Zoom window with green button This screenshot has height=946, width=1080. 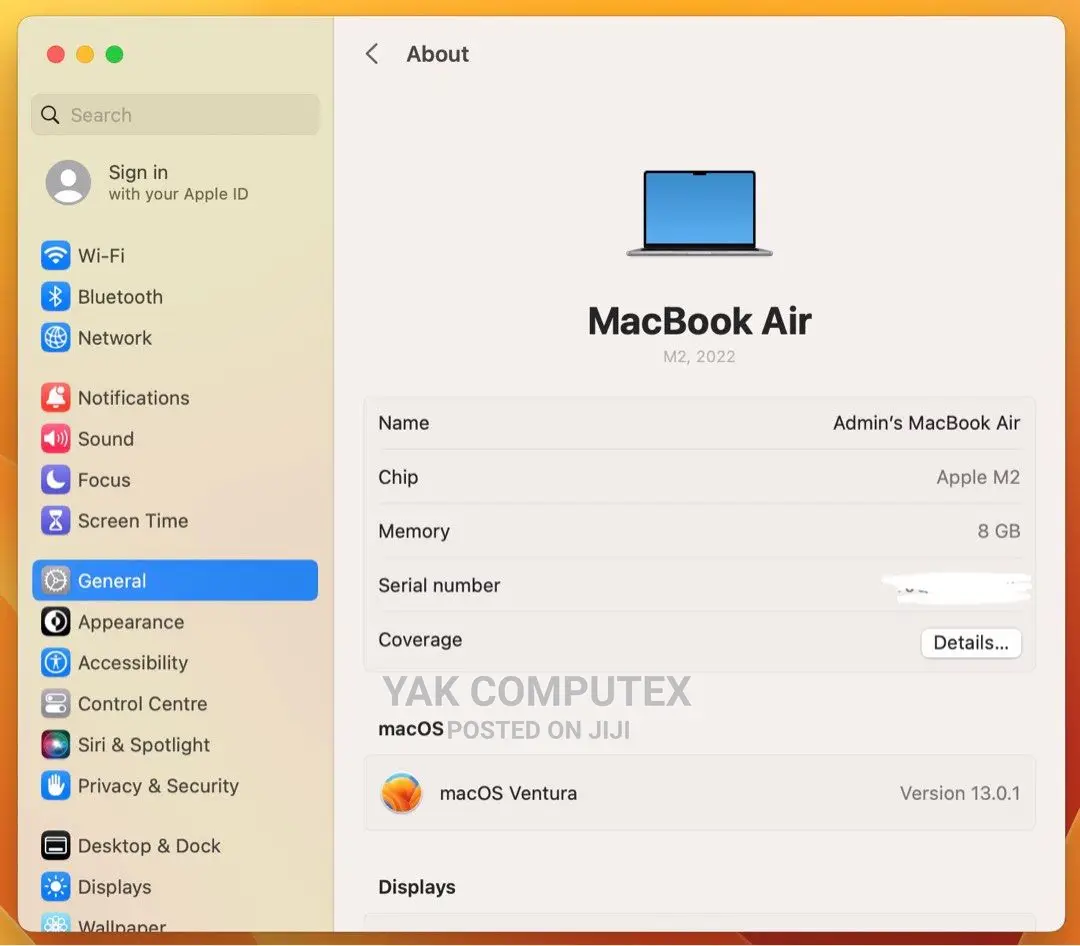[x=114, y=54]
